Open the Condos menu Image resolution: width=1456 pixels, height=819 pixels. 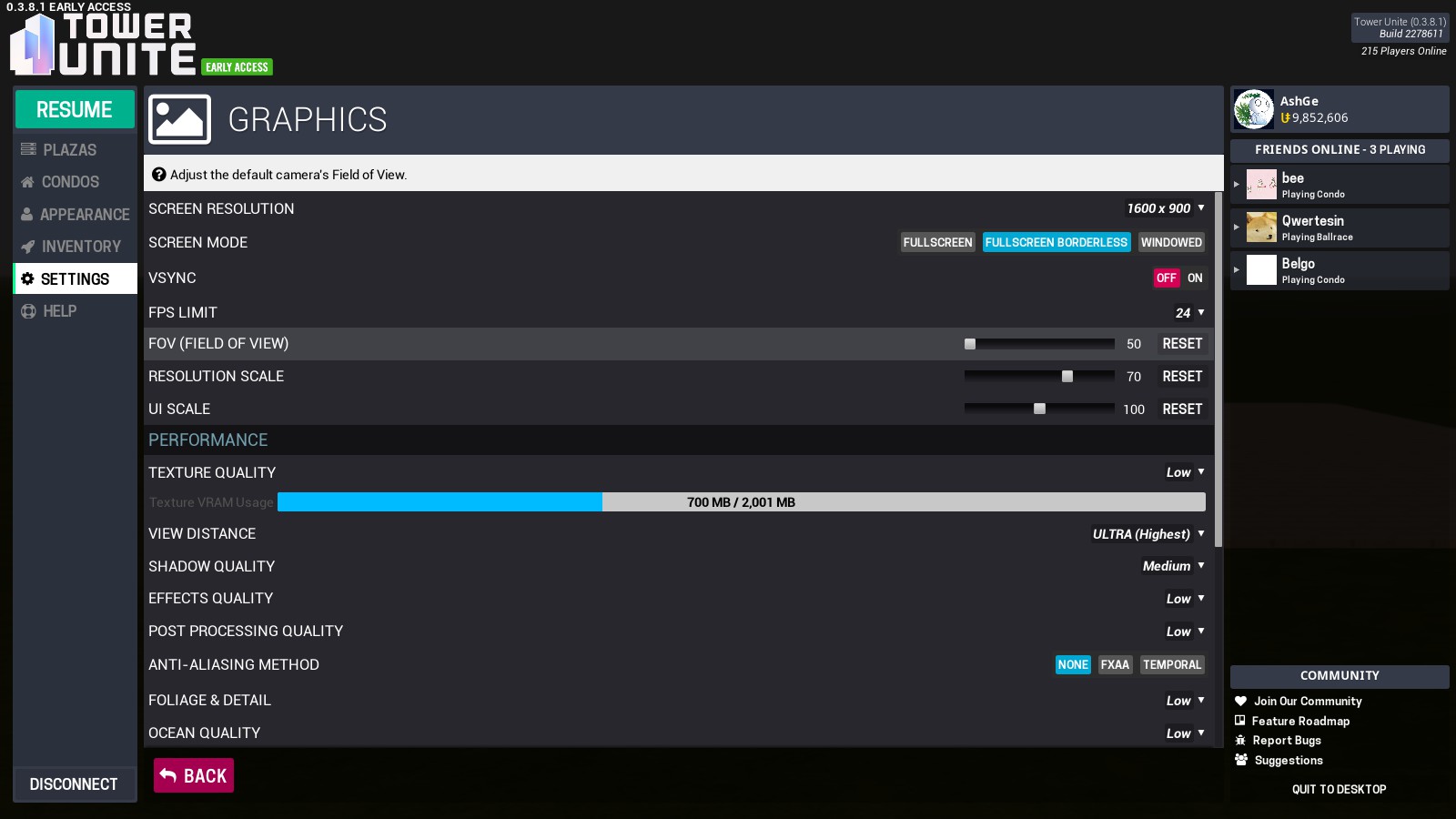pos(75,182)
